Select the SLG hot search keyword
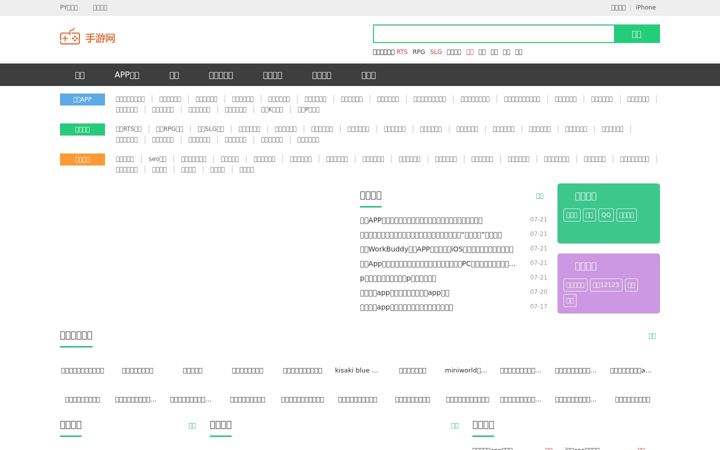Viewport: 720px width, 450px height. tap(436, 52)
